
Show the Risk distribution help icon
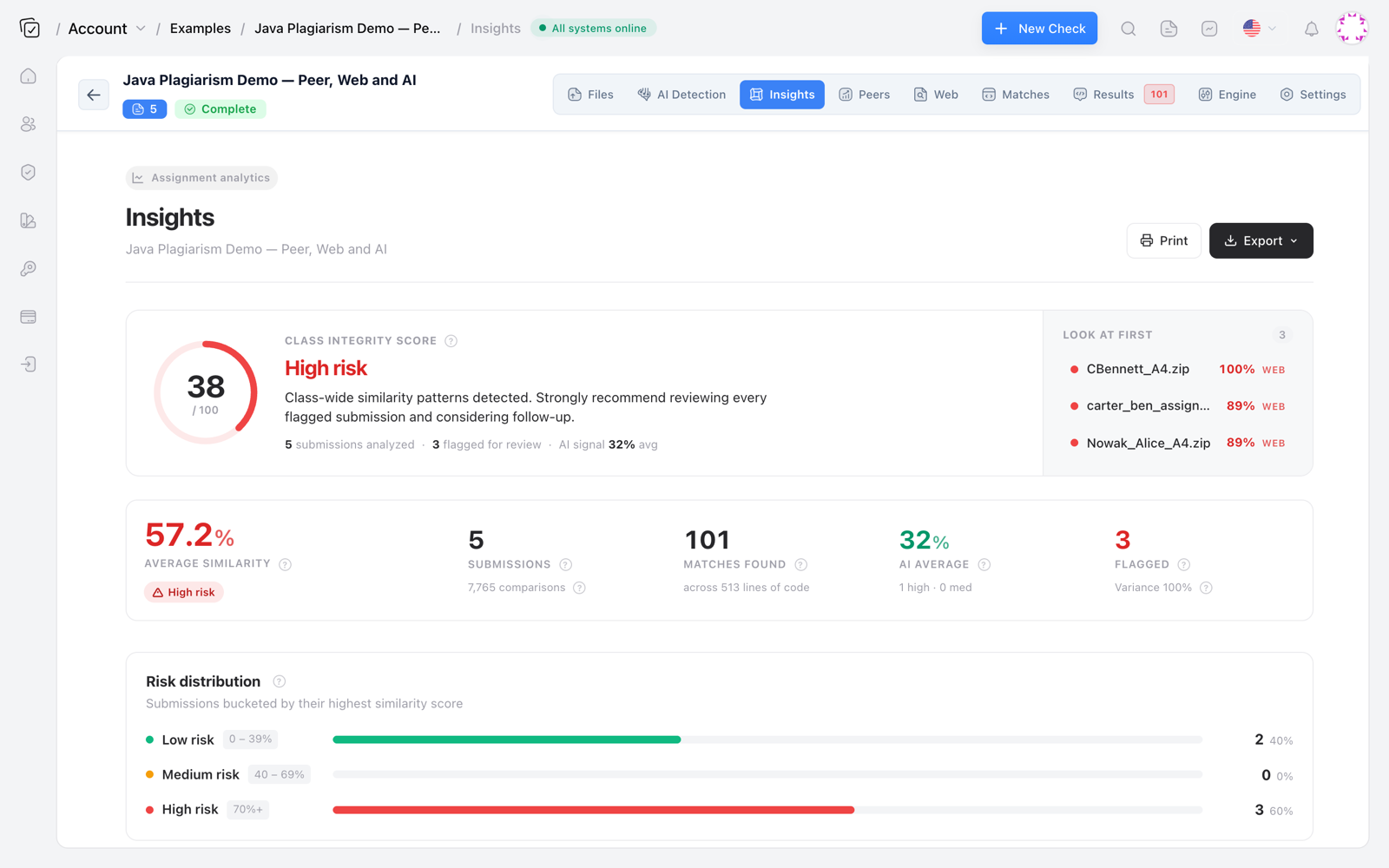(279, 681)
